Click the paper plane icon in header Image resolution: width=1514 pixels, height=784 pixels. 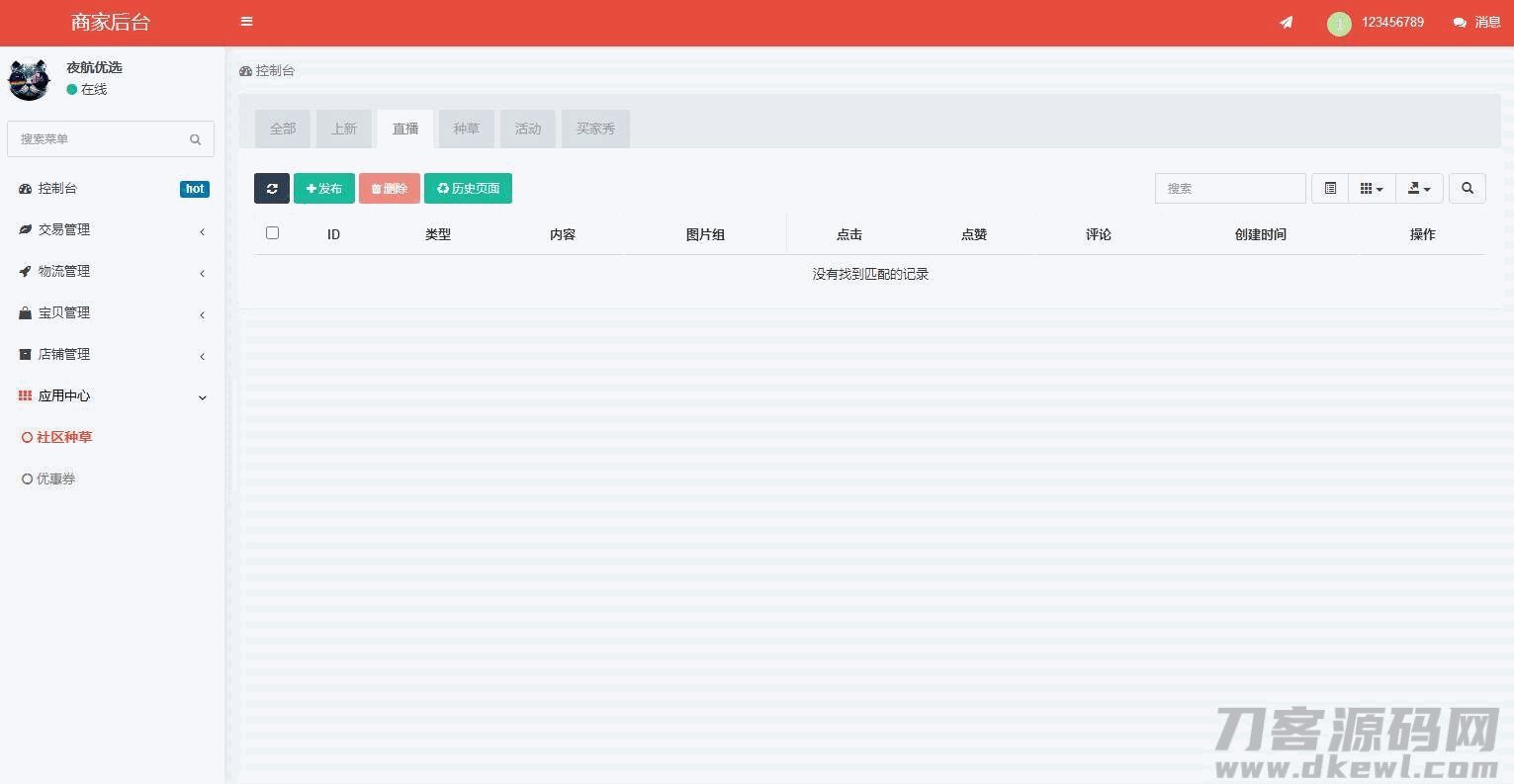pyautogui.click(x=1286, y=22)
